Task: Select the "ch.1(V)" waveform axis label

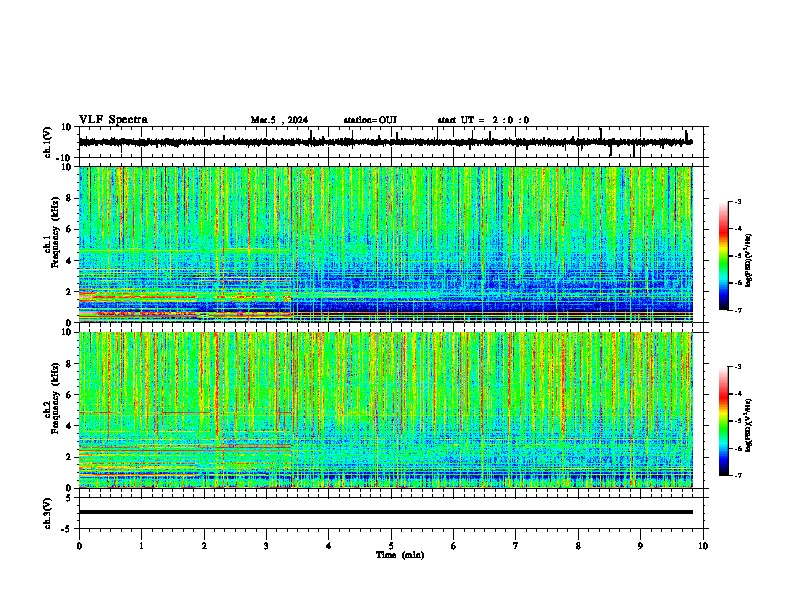Action: click(48, 142)
